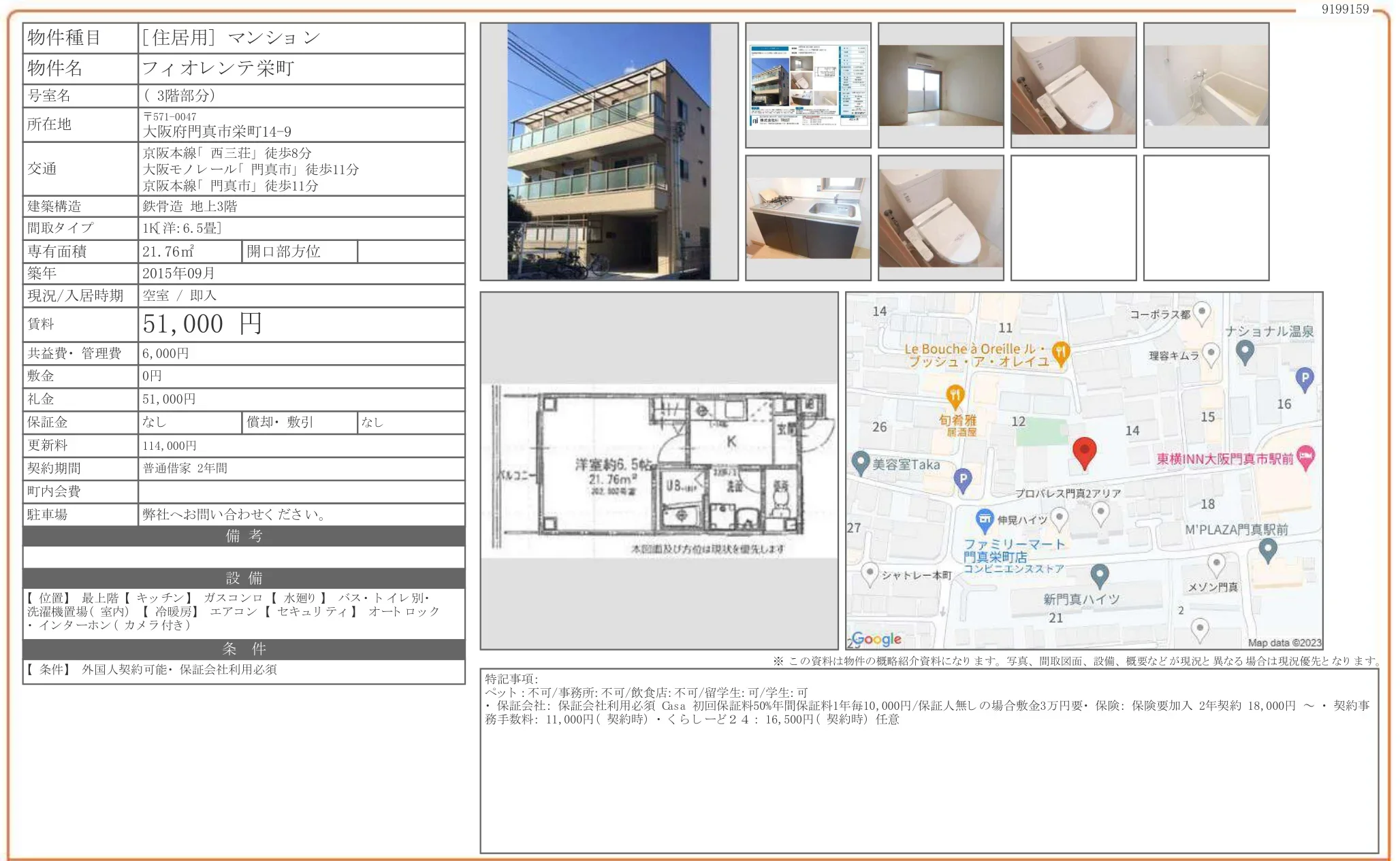Click the red property location marker
Screen dimensions: 1400x861
click(1085, 451)
